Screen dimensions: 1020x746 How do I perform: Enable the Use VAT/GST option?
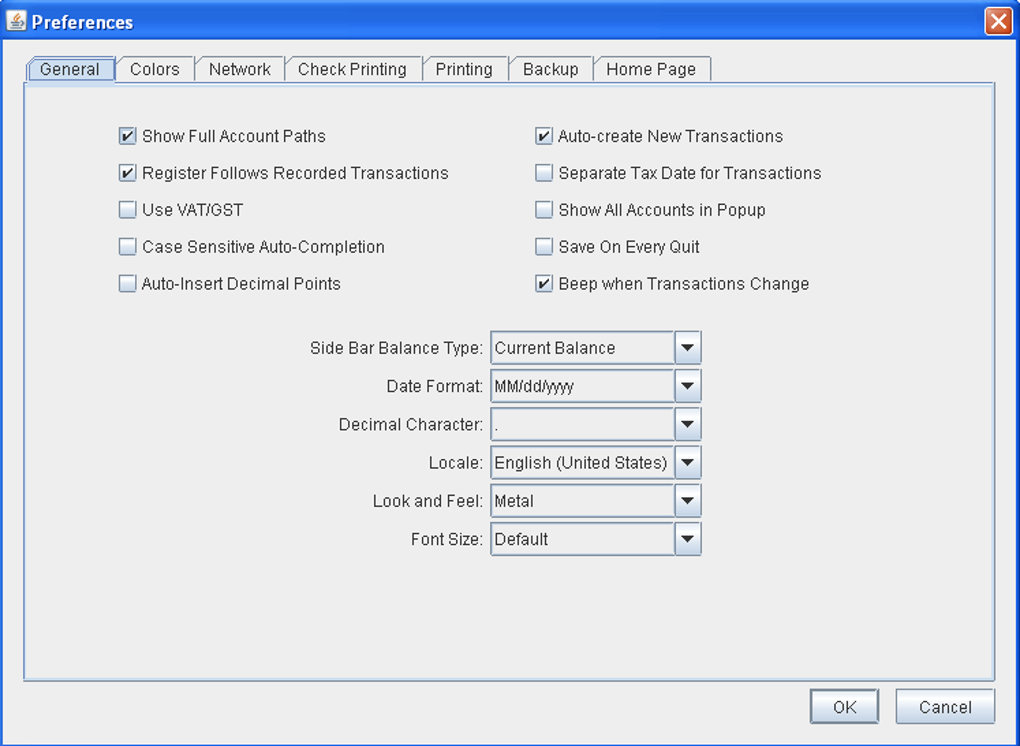[x=128, y=210]
